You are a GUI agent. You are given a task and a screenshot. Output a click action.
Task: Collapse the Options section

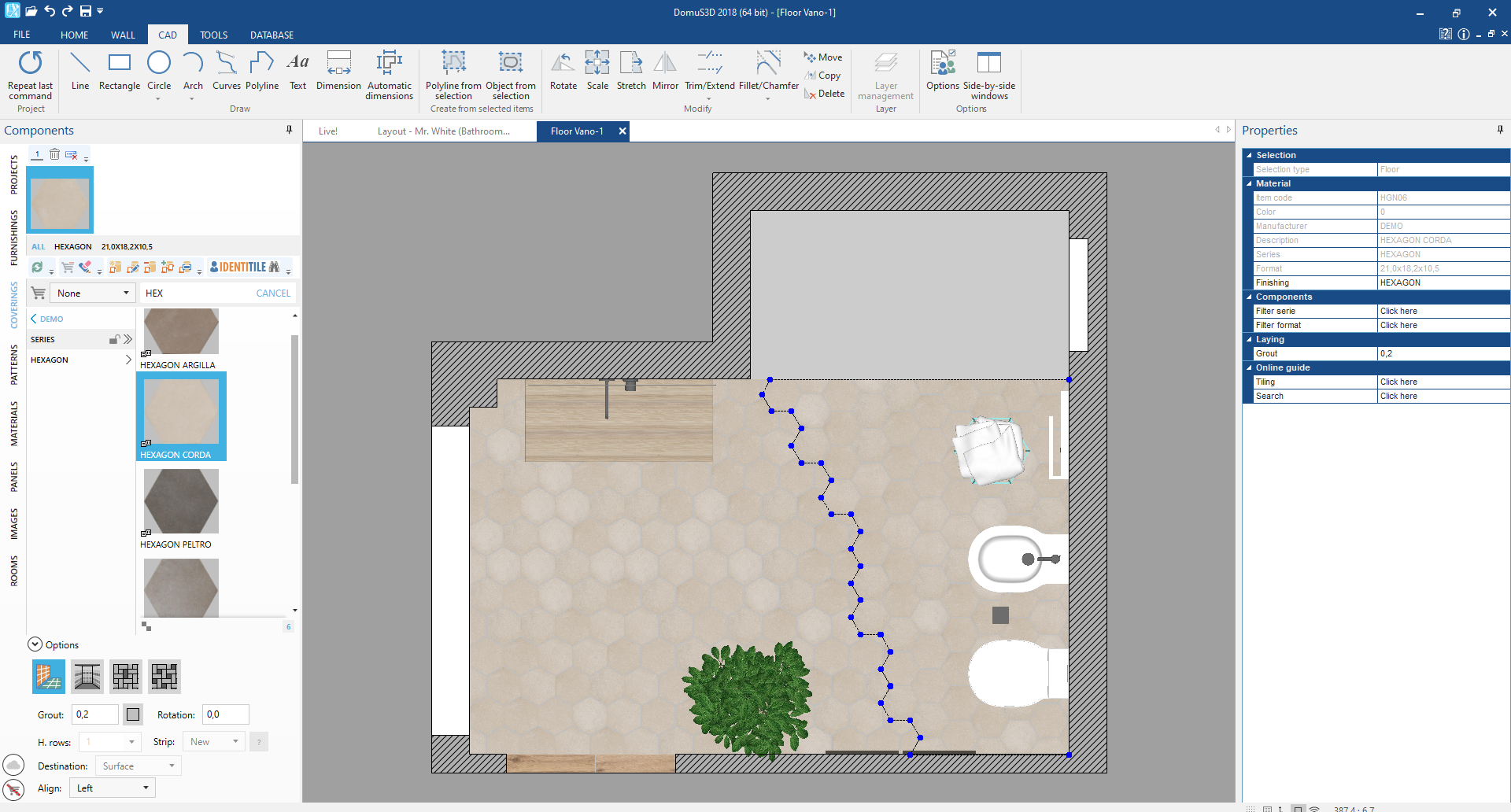pos(35,644)
